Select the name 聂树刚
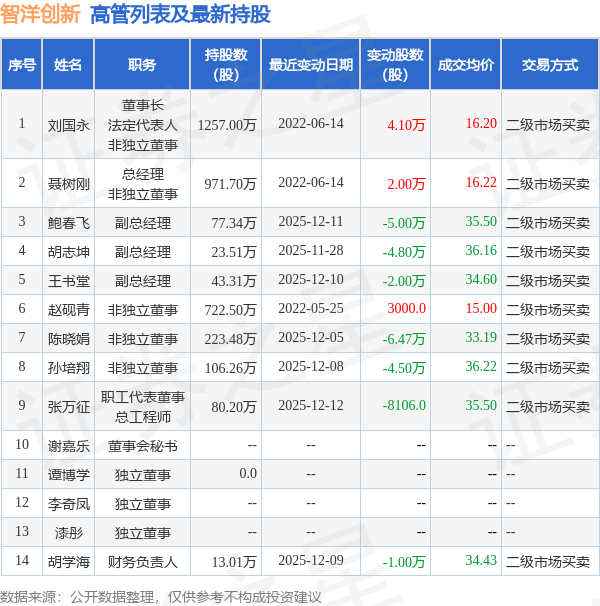Viewport: 600px width, 606px height. point(68,184)
